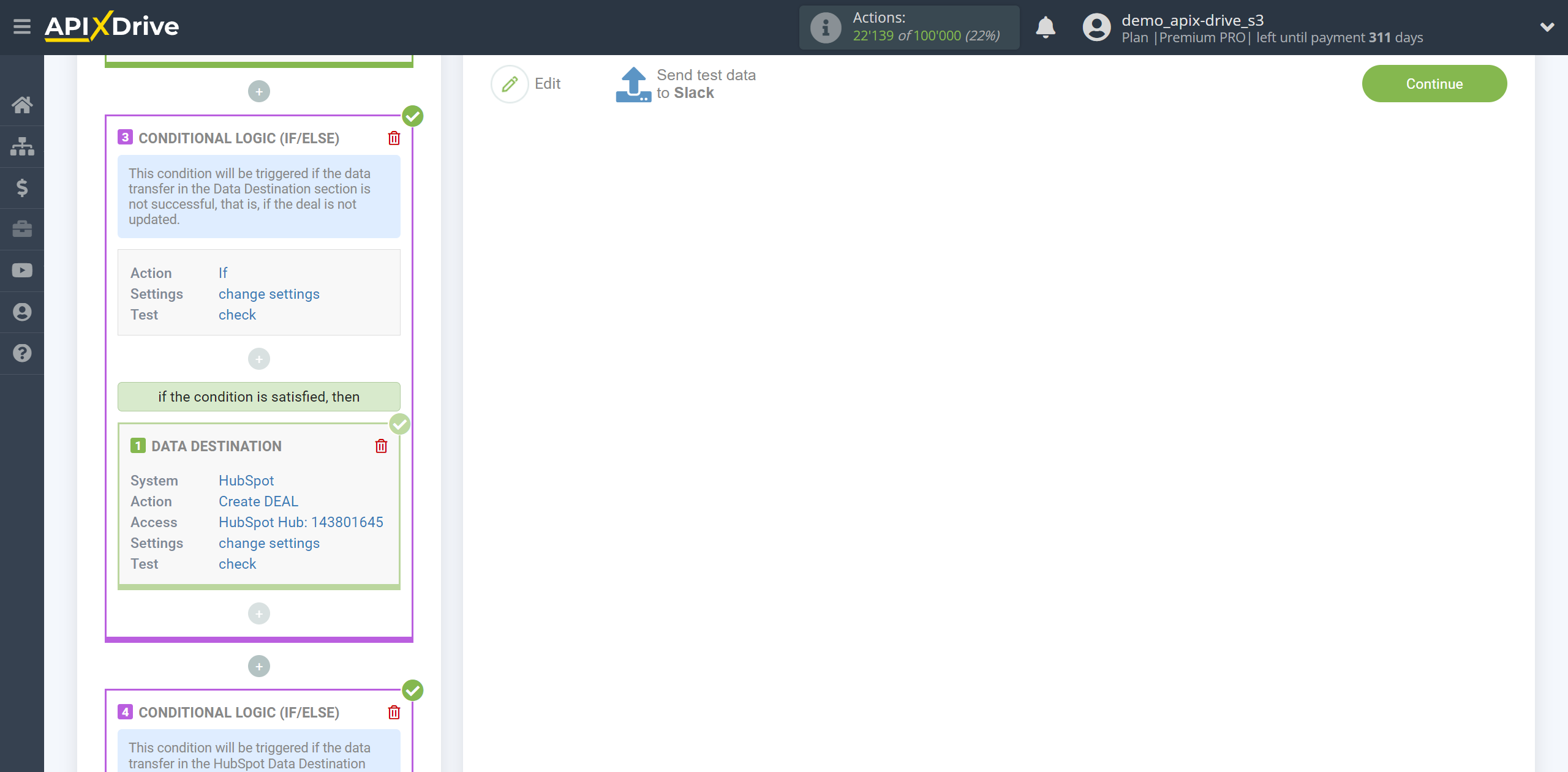Screen dimensions: 1568x772
Task: Click the Send test data upload icon
Action: [633, 84]
